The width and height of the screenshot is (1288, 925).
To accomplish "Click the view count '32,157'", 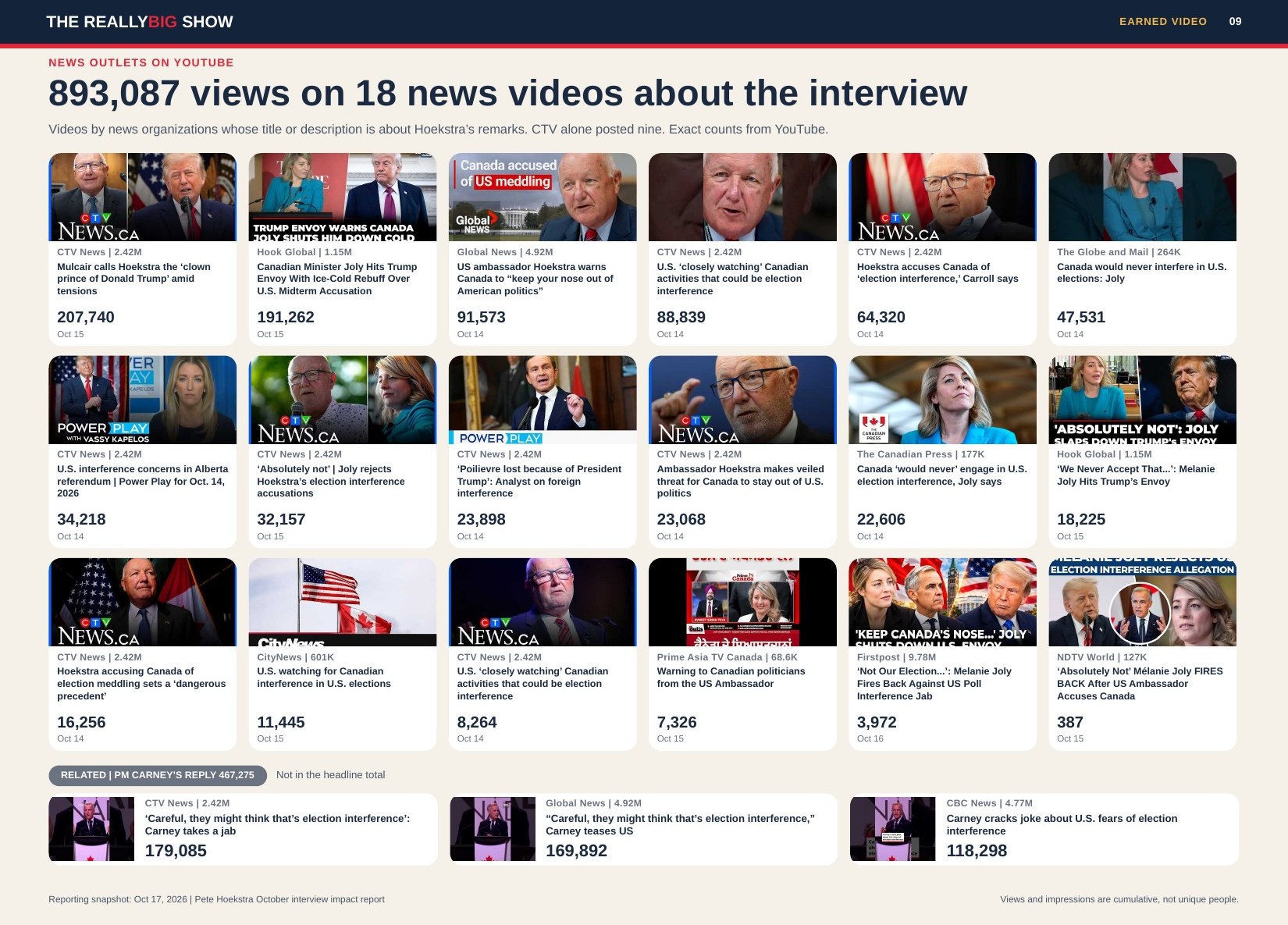I will (281, 519).
